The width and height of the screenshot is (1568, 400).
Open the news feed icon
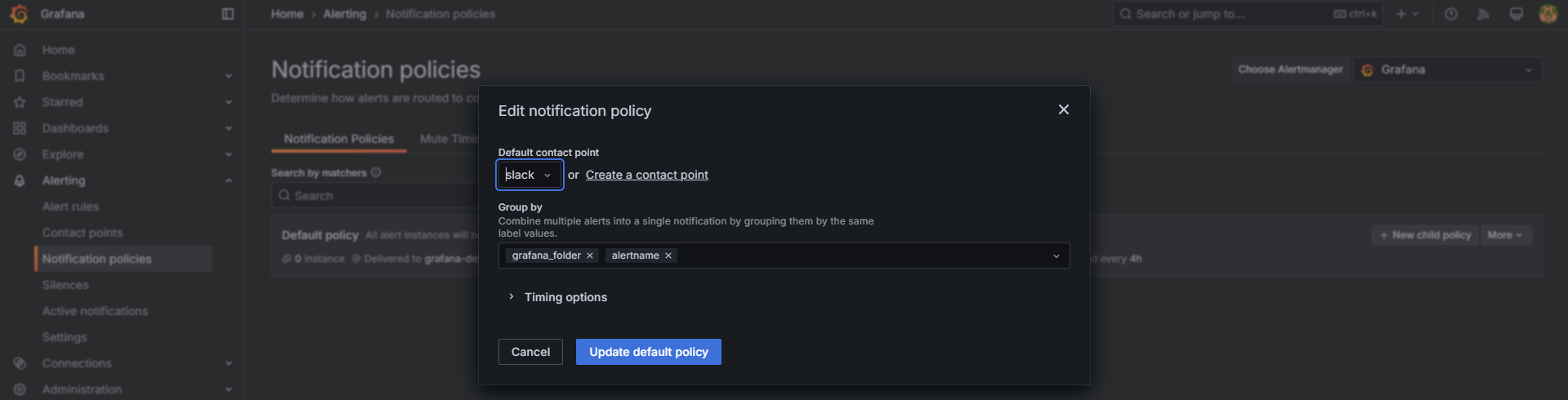[1483, 14]
